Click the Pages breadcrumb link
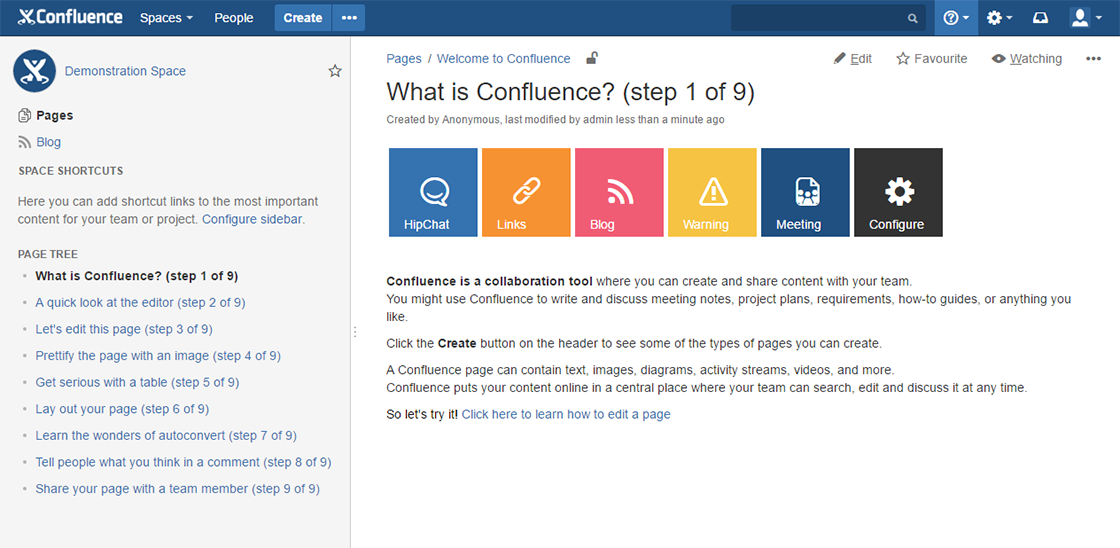Screen dimensions: 1120x548 (x=404, y=59)
